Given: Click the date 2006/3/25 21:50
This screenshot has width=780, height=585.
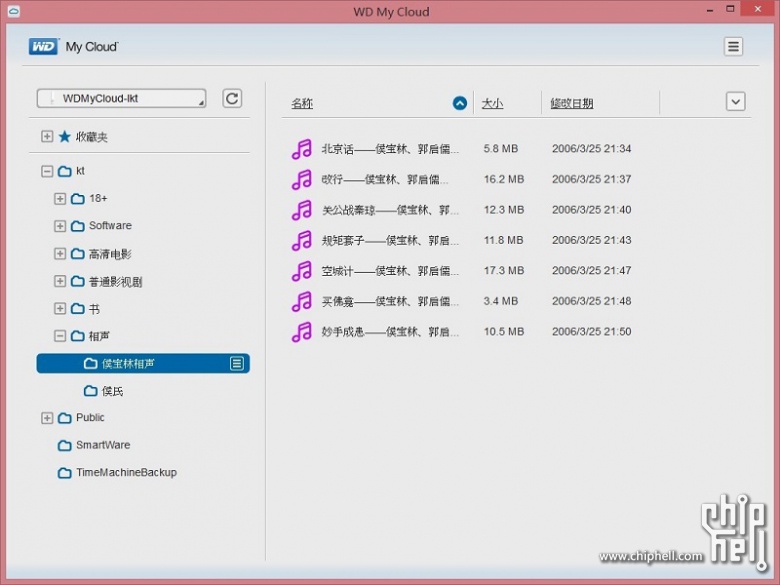Looking at the screenshot, I should pyautogui.click(x=591, y=332).
